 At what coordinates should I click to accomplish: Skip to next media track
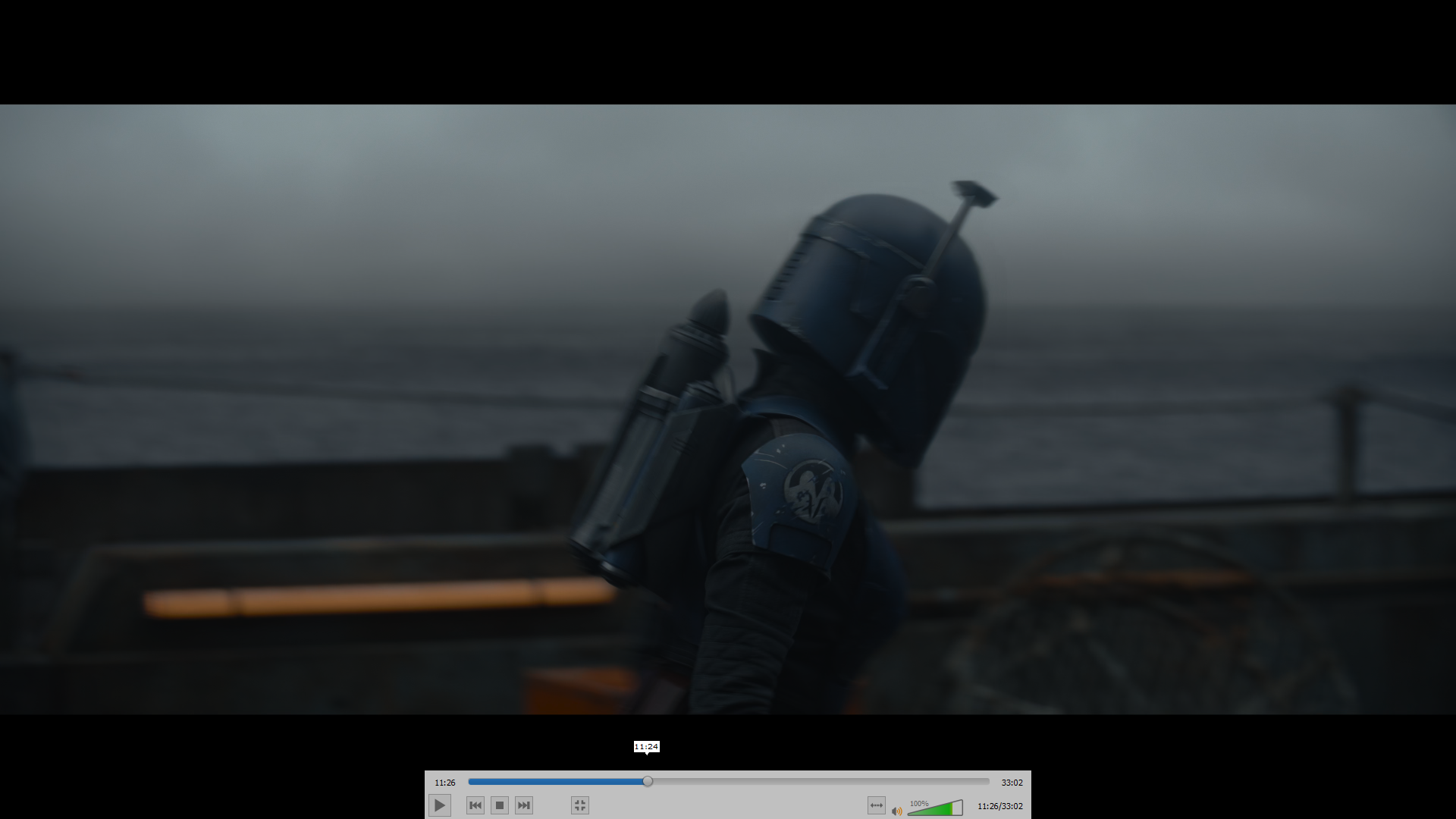click(x=524, y=805)
